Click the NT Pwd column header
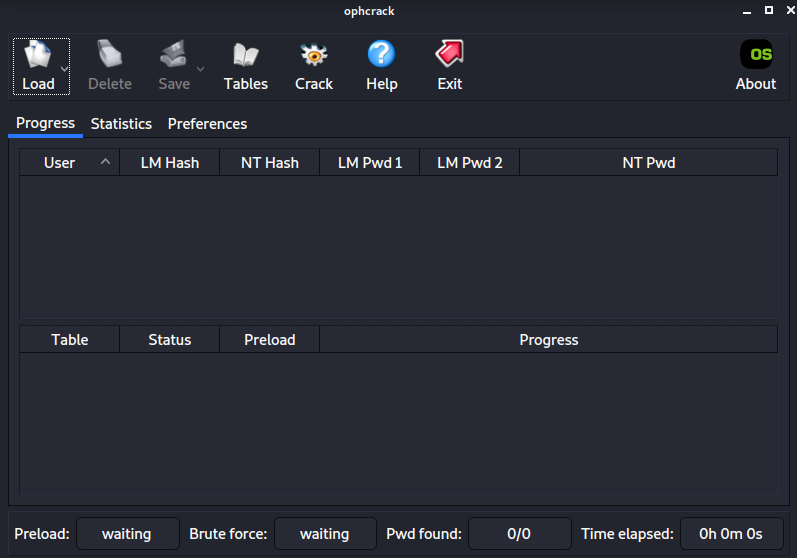This screenshot has width=797, height=558. [648, 163]
